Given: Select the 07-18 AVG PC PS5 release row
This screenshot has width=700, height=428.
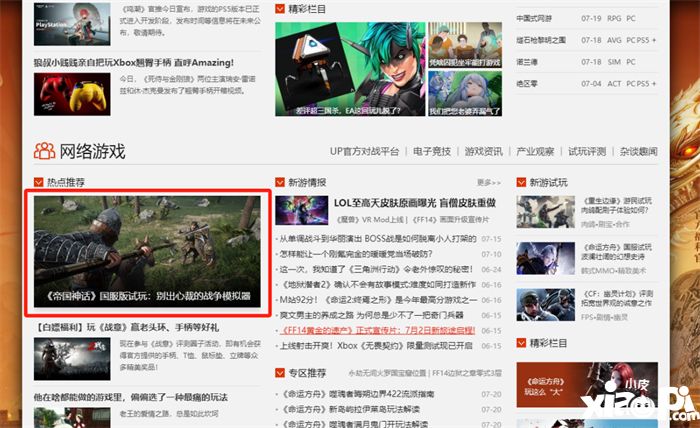Looking at the screenshot, I should pyautogui.click(x=587, y=40).
